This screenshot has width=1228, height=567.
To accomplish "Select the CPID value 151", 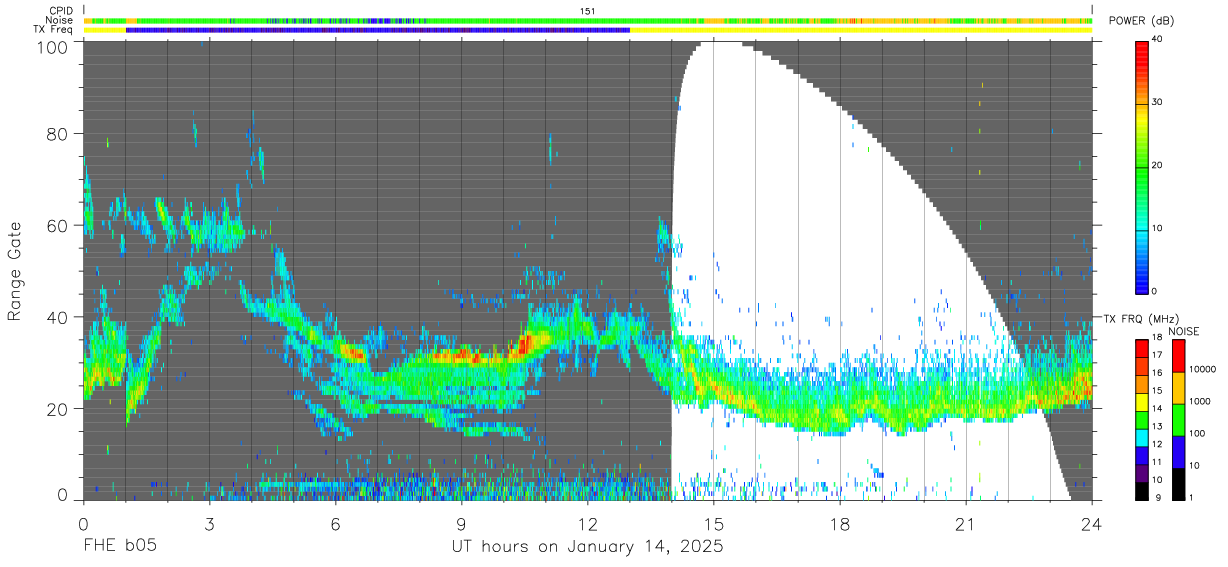I will (587, 11).
